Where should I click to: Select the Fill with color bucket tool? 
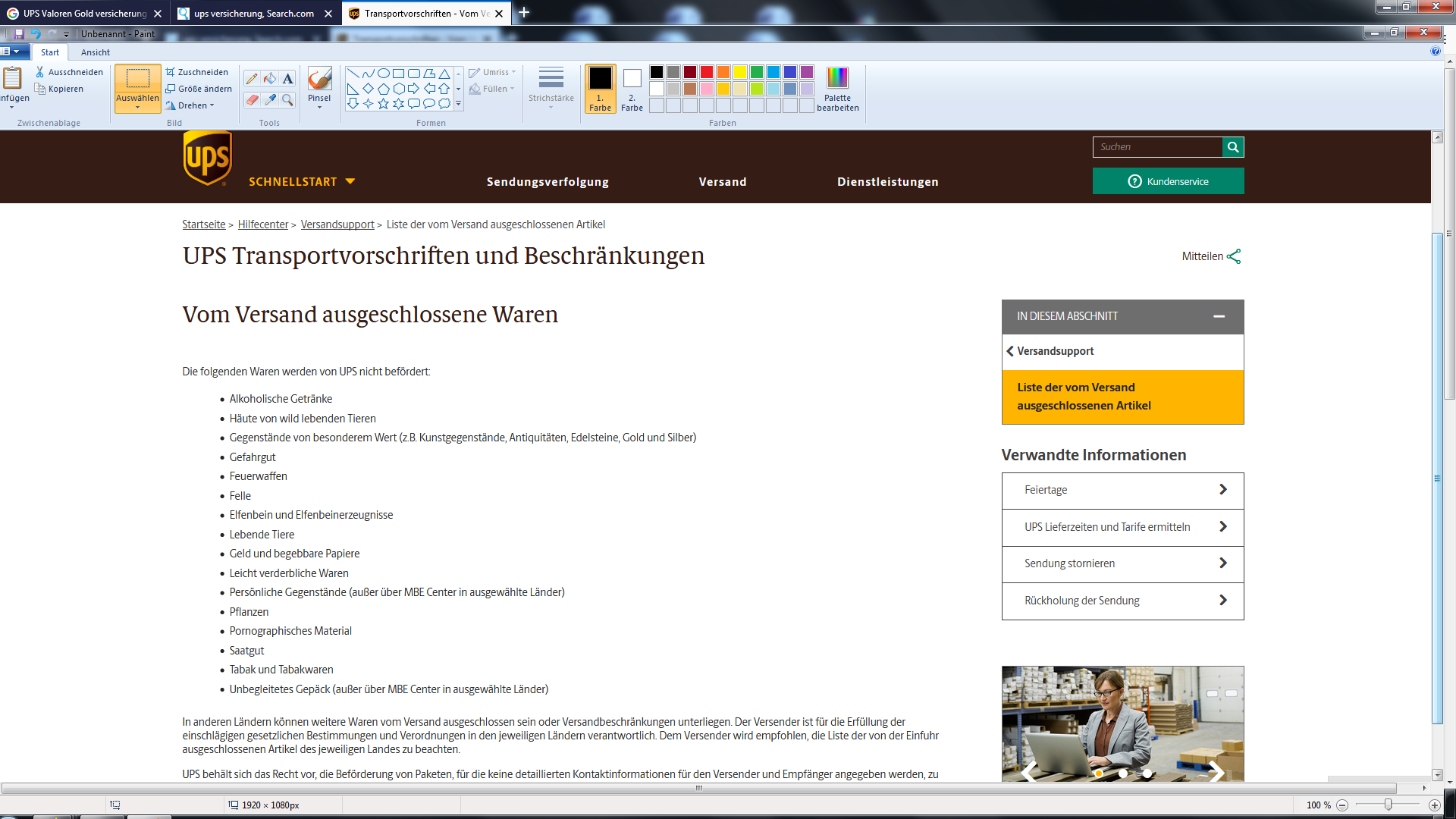(270, 79)
